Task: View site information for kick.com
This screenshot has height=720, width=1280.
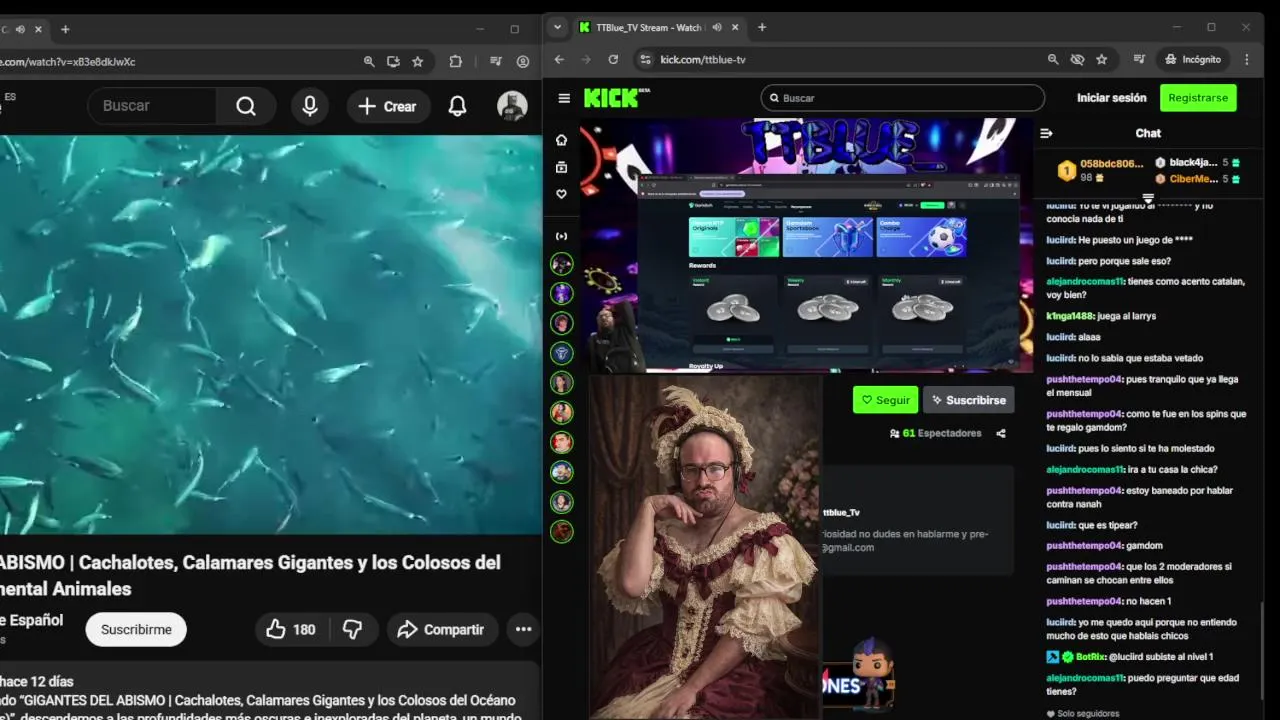Action: (x=645, y=59)
